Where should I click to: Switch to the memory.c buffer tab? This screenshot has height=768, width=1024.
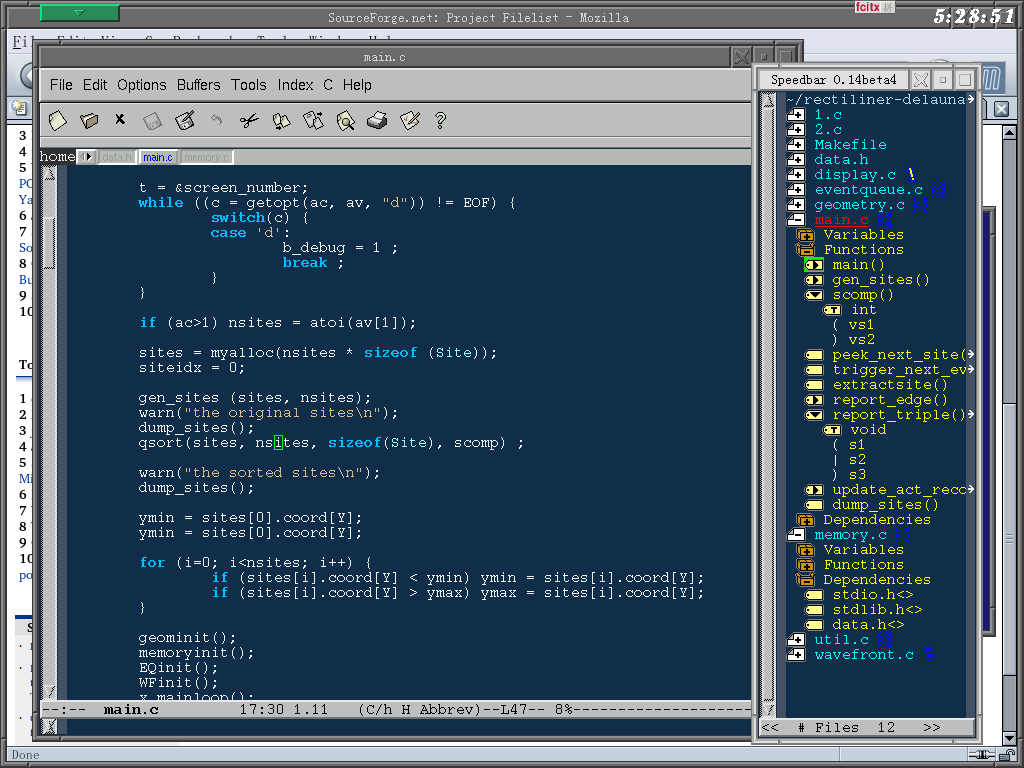point(206,157)
